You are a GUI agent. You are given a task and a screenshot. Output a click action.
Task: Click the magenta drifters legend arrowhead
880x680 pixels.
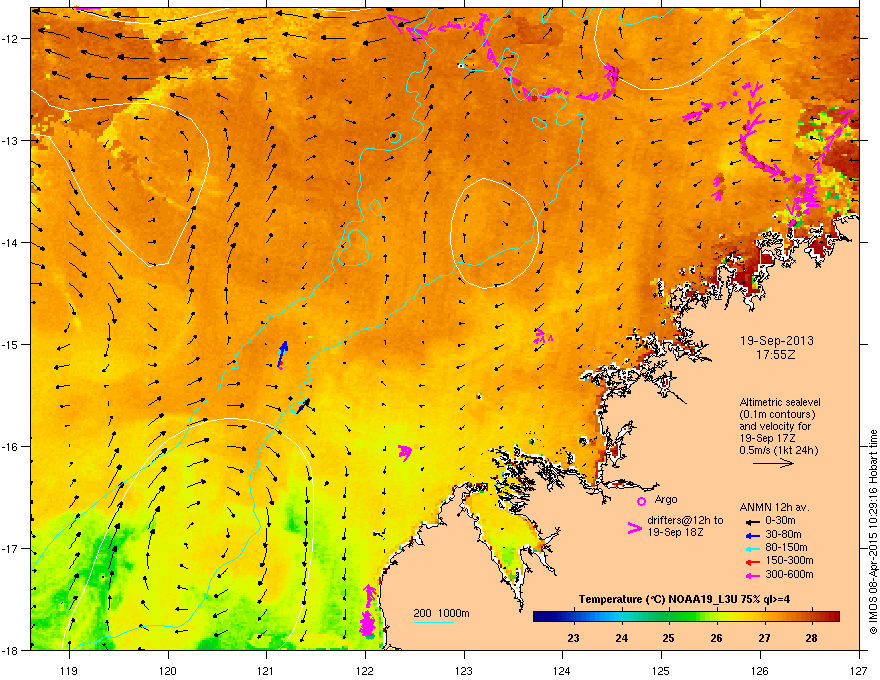(x=634, y=528)
